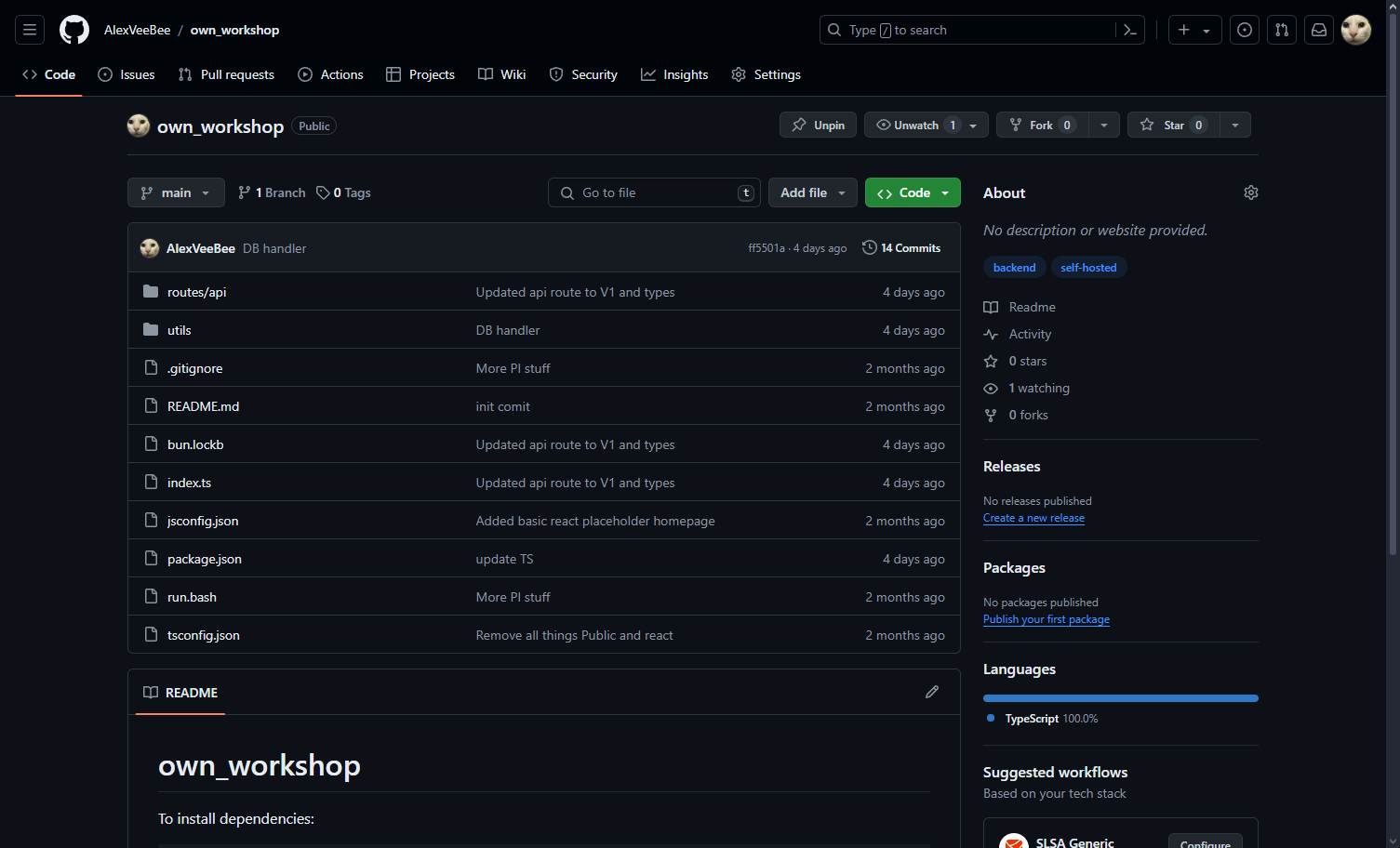The height and width of the screenshot is (848, 1400).
Task: Switch to the Actions tab
Action: click(x=330, y=74)
